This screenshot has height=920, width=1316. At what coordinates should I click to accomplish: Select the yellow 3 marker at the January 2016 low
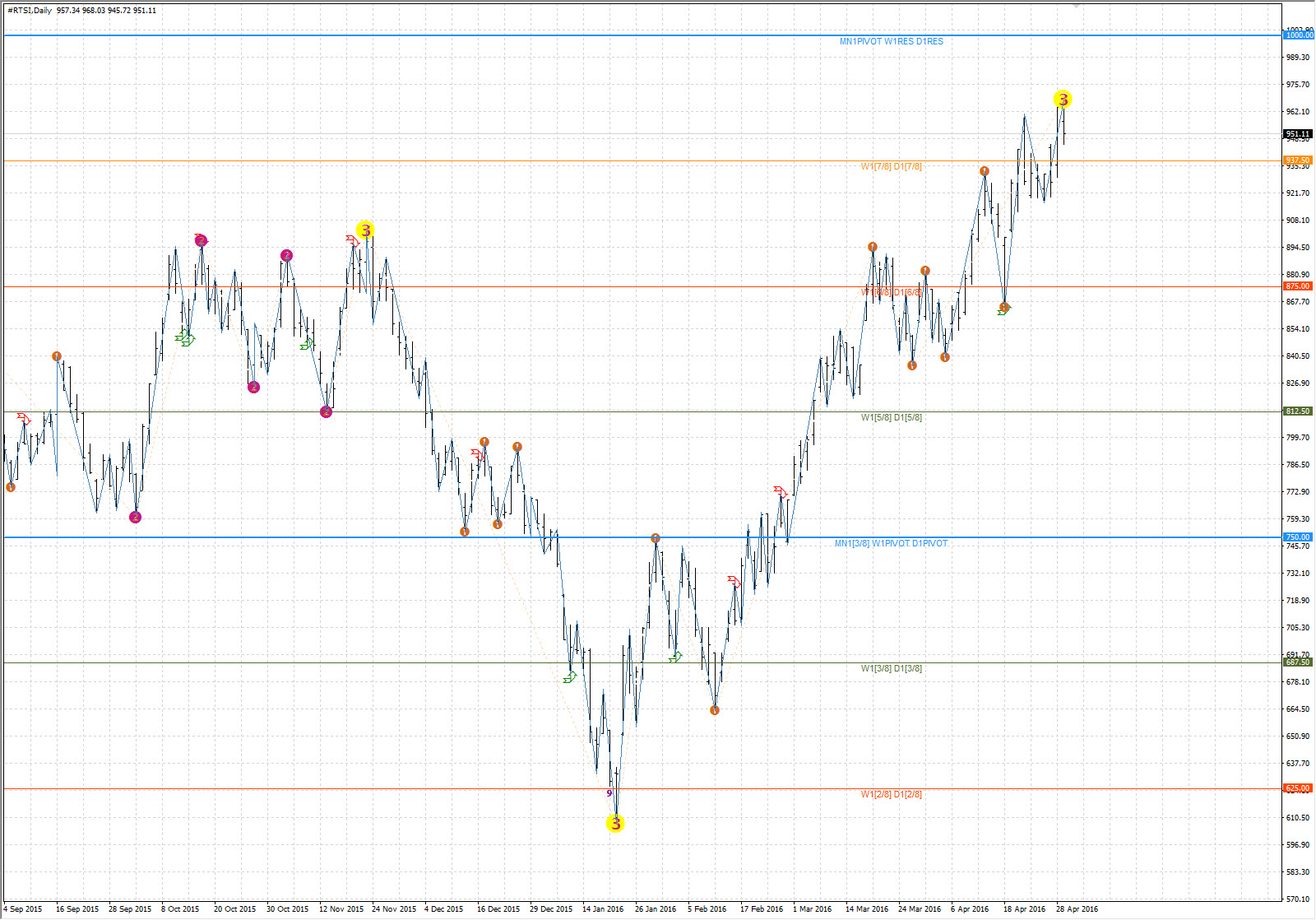pos(615,823)
